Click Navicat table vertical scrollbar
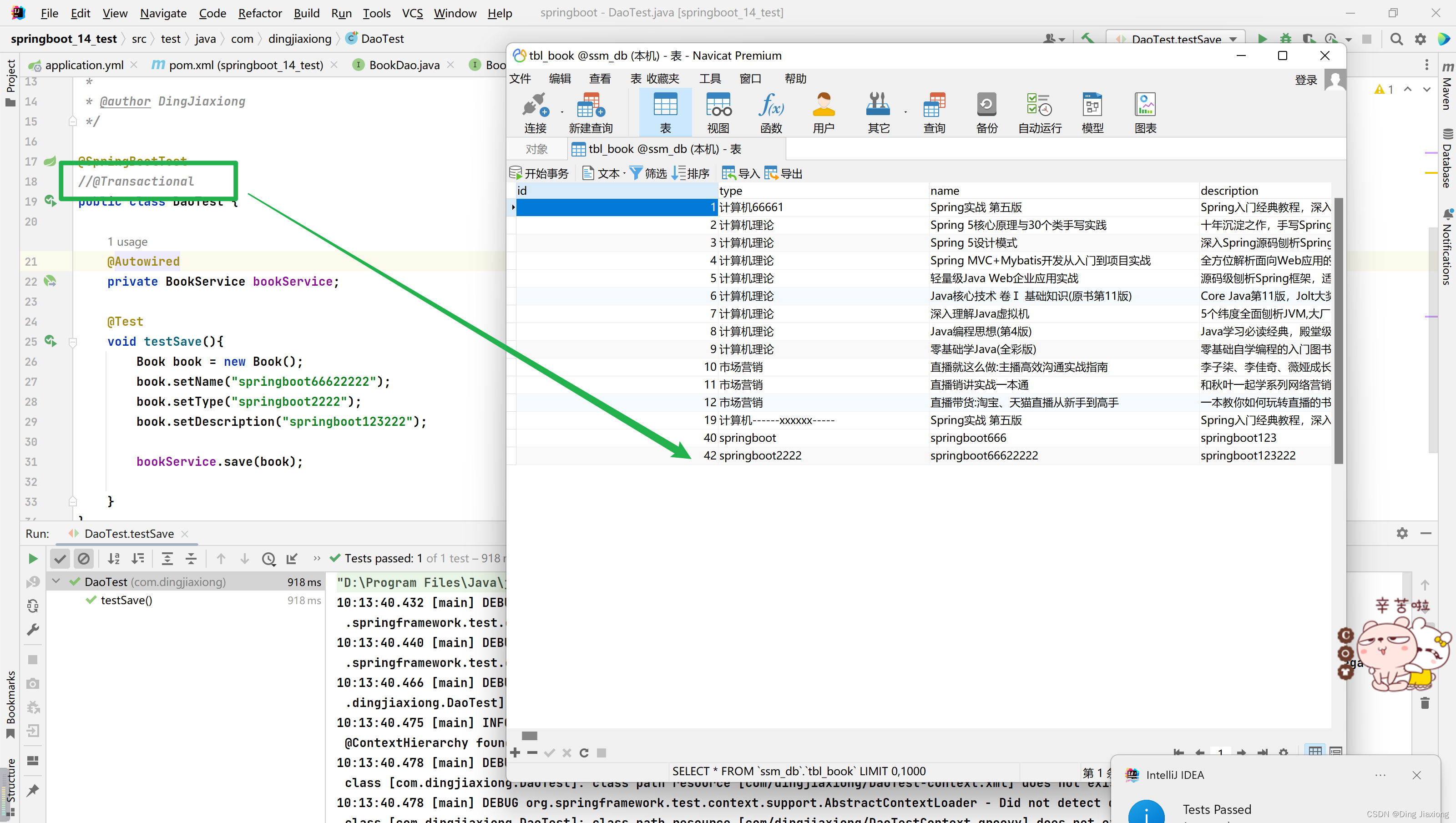 pyautogui.click(x=1338, y=331)
